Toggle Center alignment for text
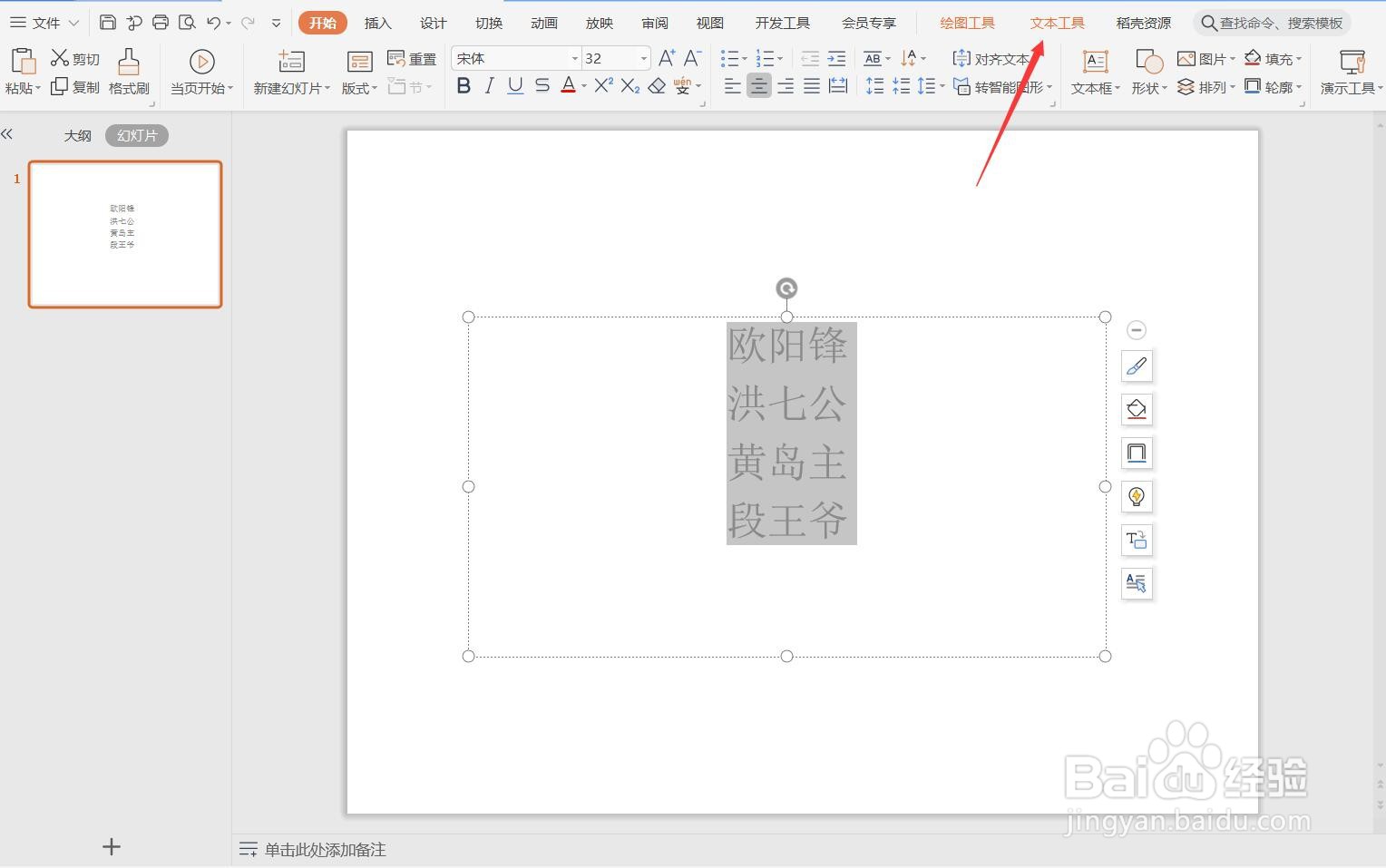This screenshot has height=868, width=1386. [x=759, y=86]
